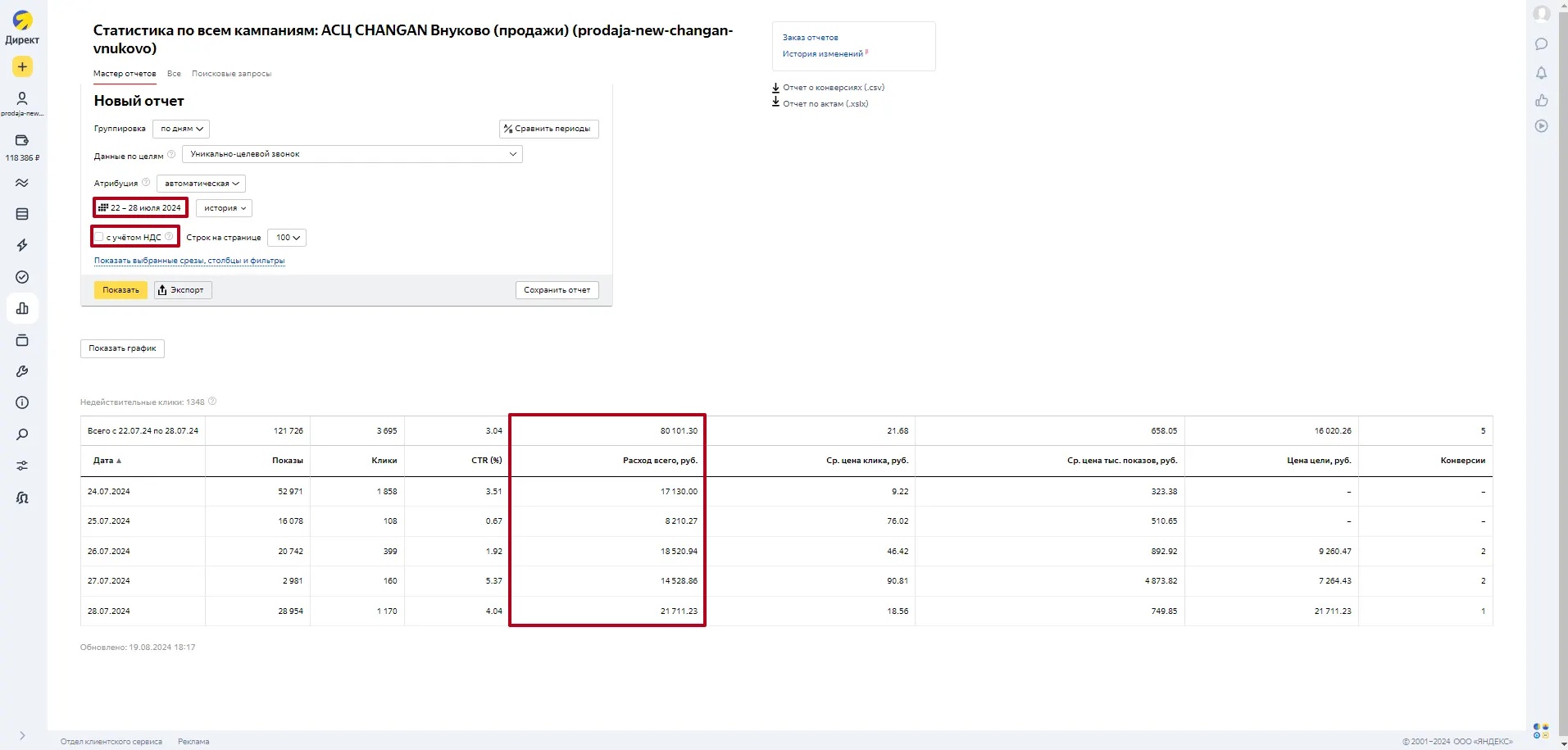Open the info circle sidebar icon

[x=22, y=402]
